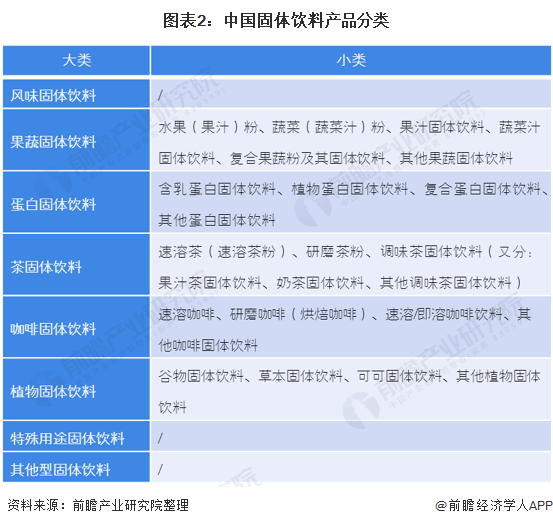
Task: Click the @前瞻经济学人APP attribution text
Action: pyautogui.click(x=494, y=506)
